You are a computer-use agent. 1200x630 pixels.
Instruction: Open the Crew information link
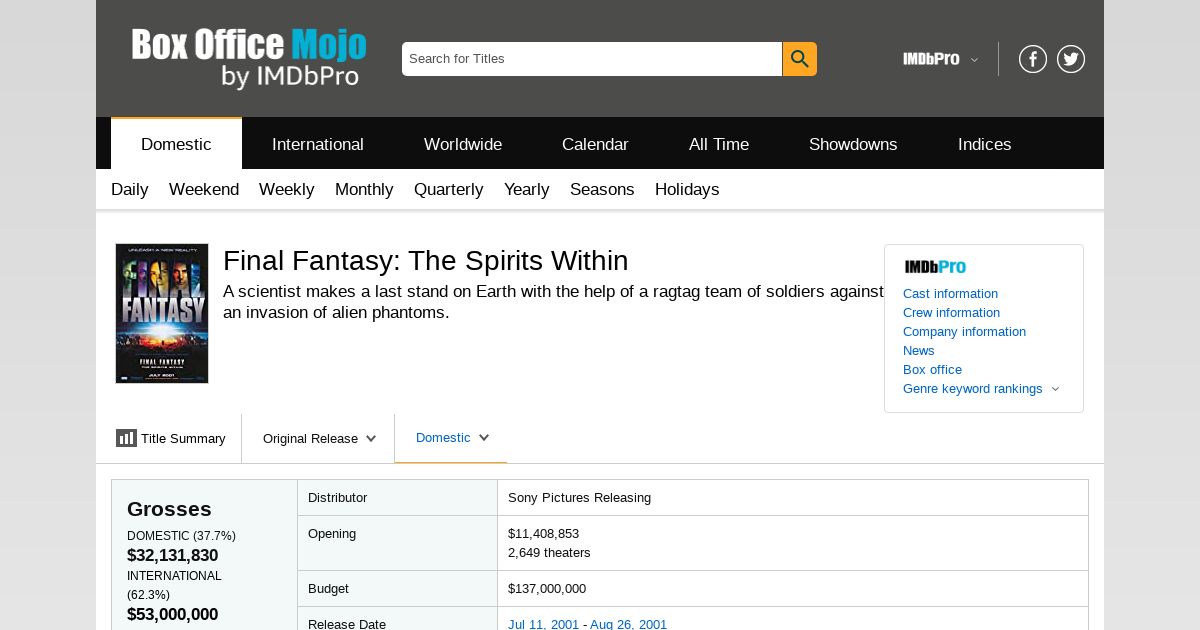coord(951,312)
